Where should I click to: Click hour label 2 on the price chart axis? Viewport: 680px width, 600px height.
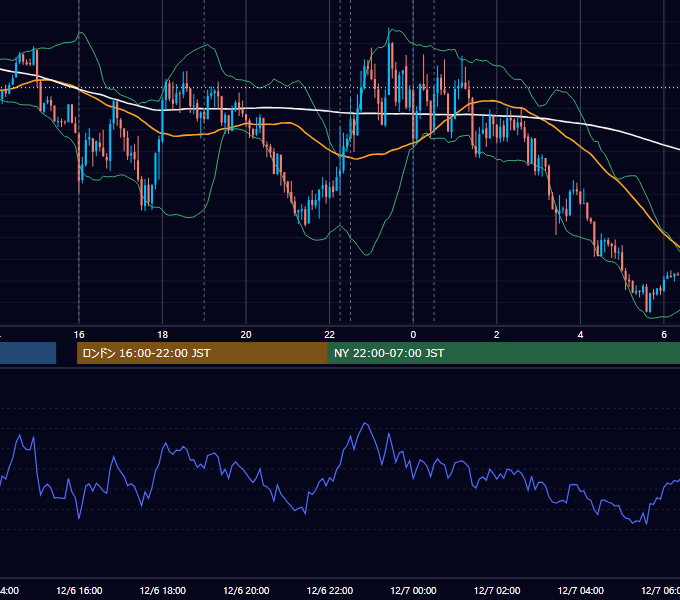[x=497, y=334]
